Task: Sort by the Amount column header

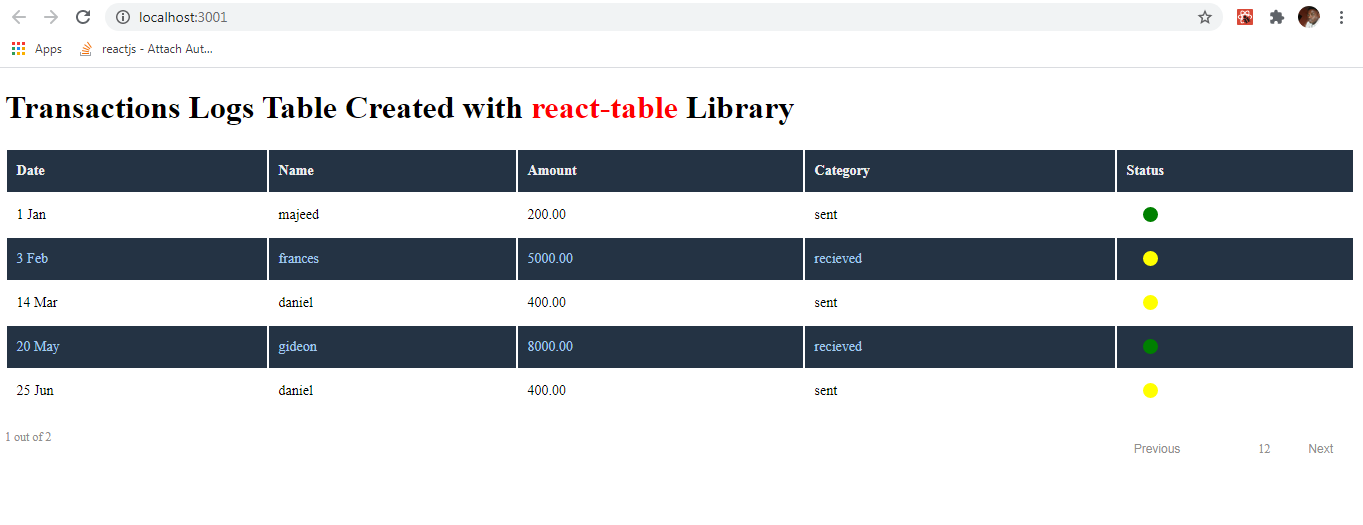Action: (x=660, y=171)
